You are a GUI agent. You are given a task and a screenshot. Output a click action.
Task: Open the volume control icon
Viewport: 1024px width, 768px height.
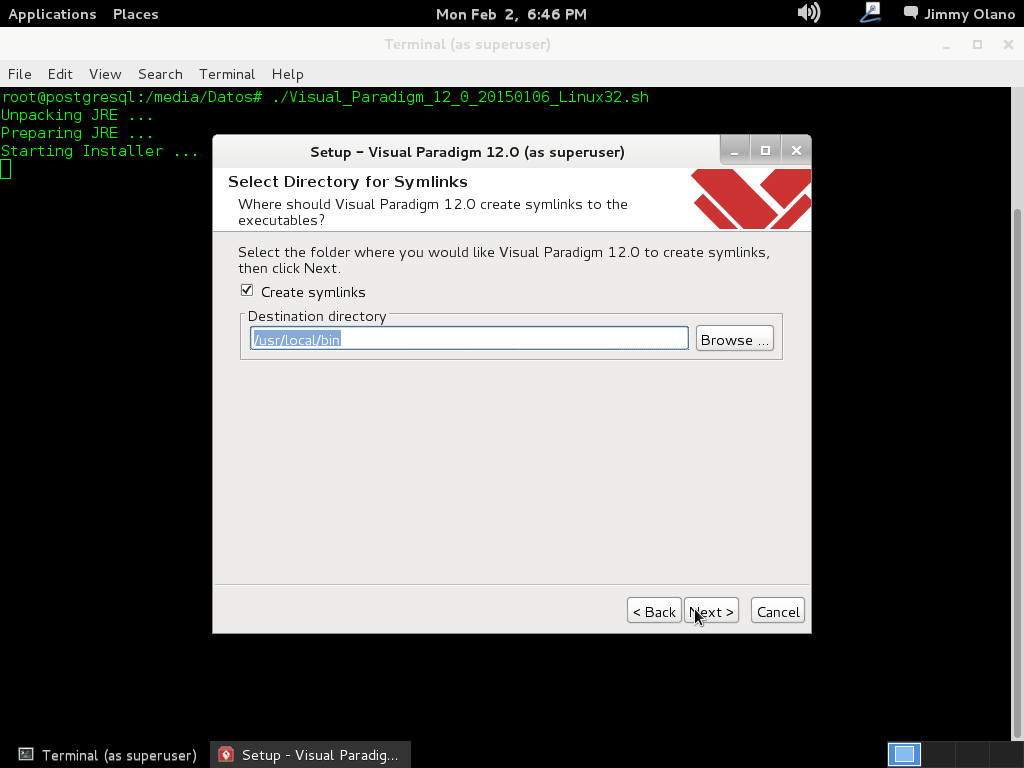tap(808, 13)
